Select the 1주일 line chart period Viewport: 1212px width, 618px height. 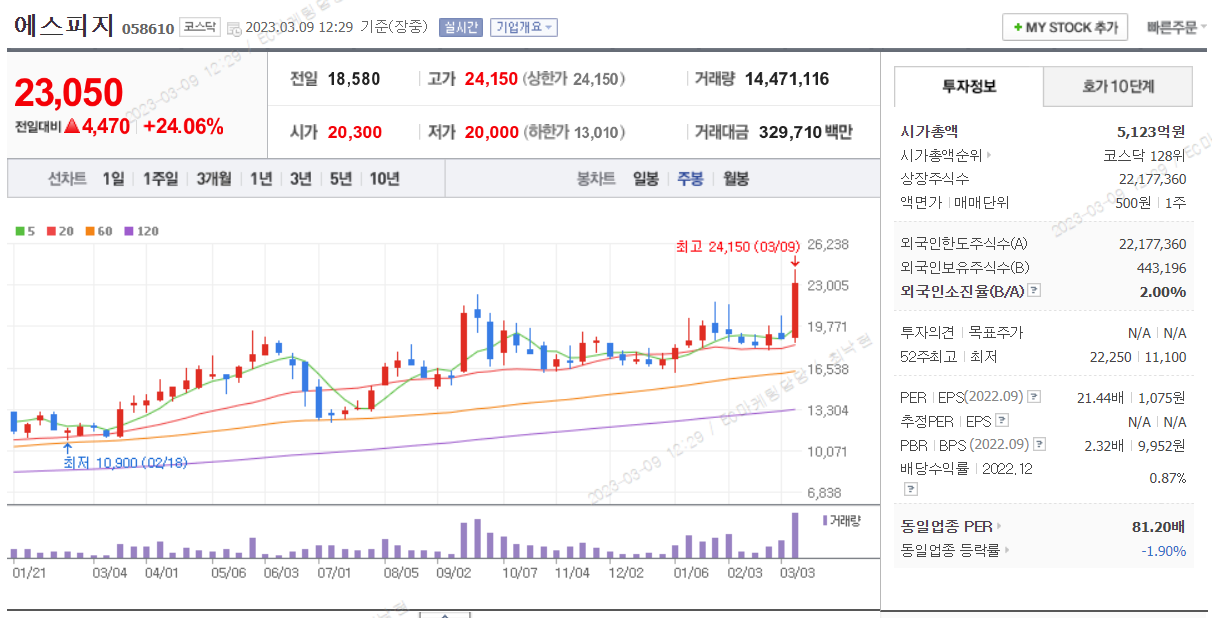pos(160,179)
